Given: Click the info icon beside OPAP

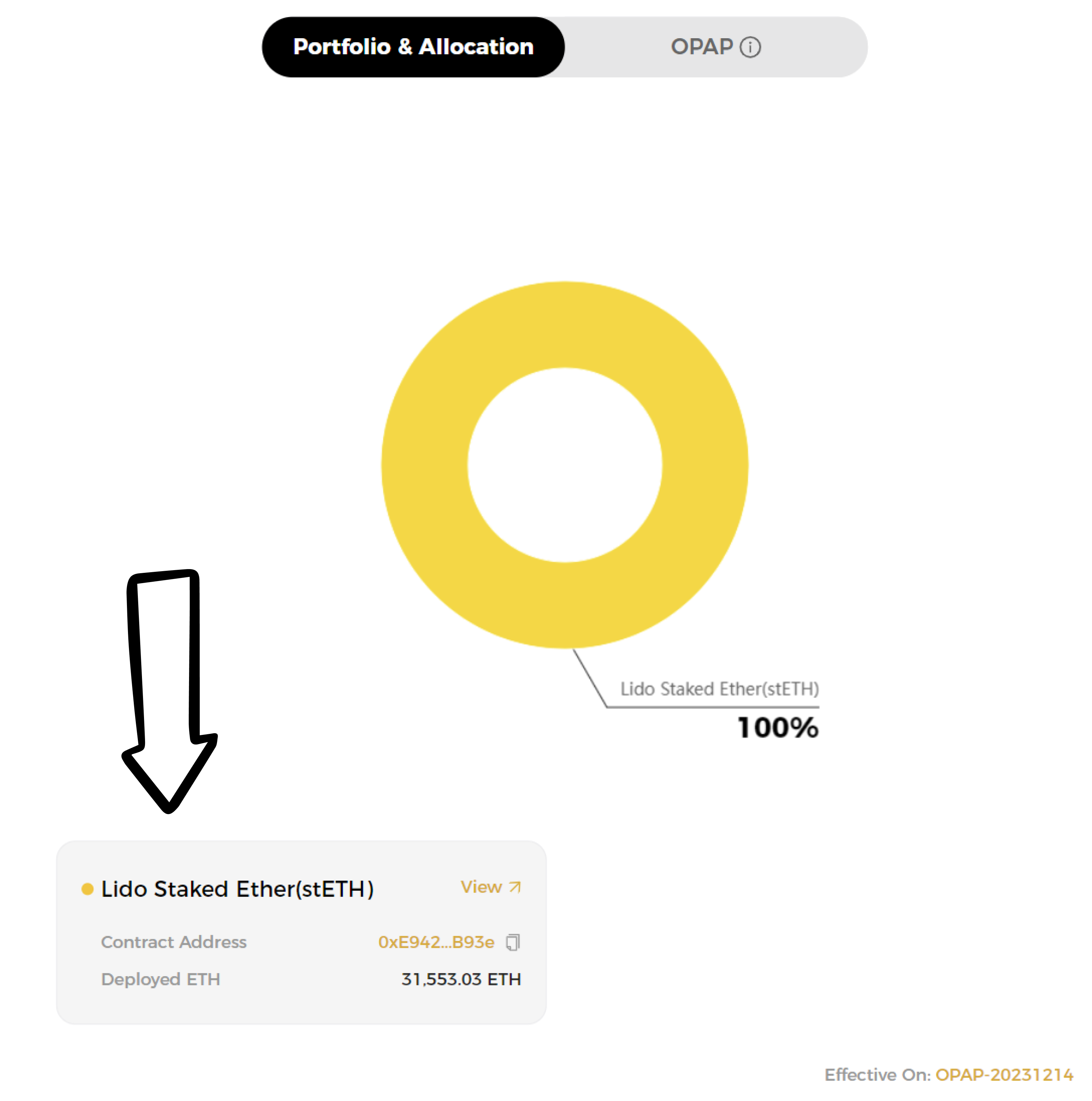Looking at the screenshot, I should pyautogui.click(x=749, y=47).
